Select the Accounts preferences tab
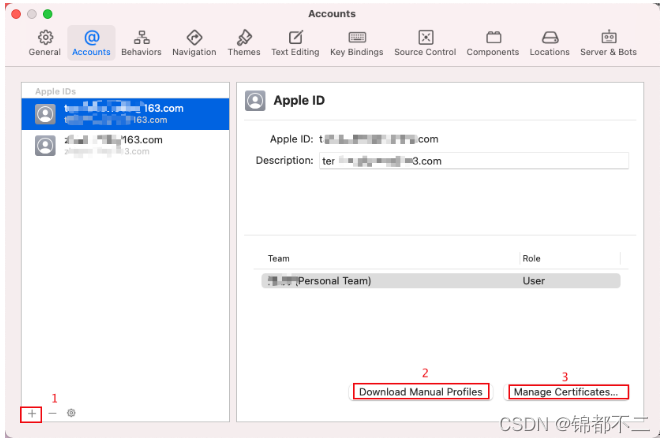 (x=91, y=42)
